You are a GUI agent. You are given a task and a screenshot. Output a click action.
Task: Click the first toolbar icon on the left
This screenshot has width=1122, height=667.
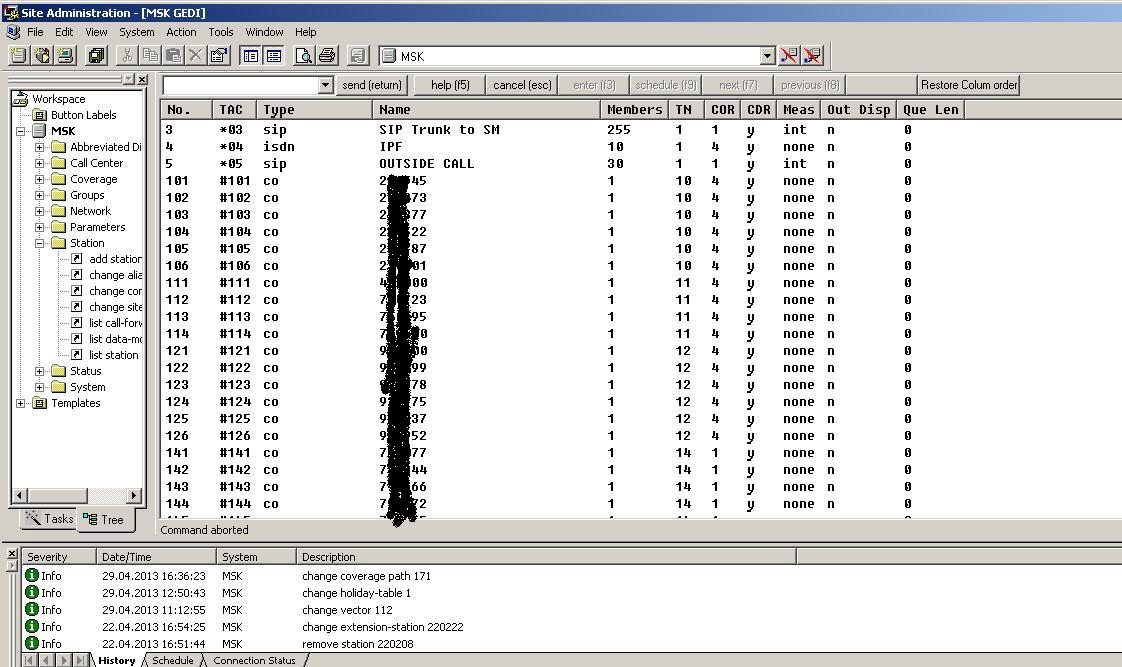[19, 56]
